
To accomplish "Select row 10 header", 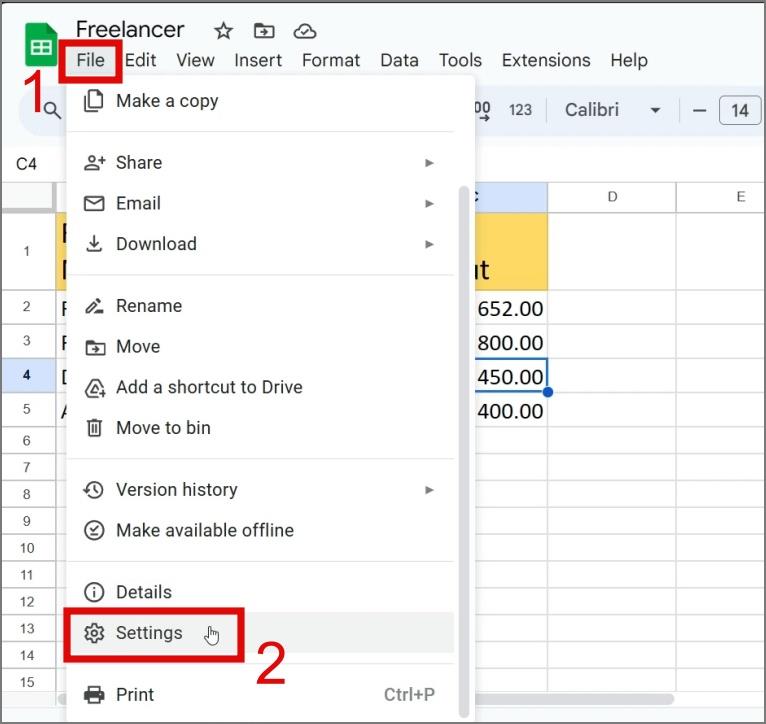I will [x=27, y=548].
